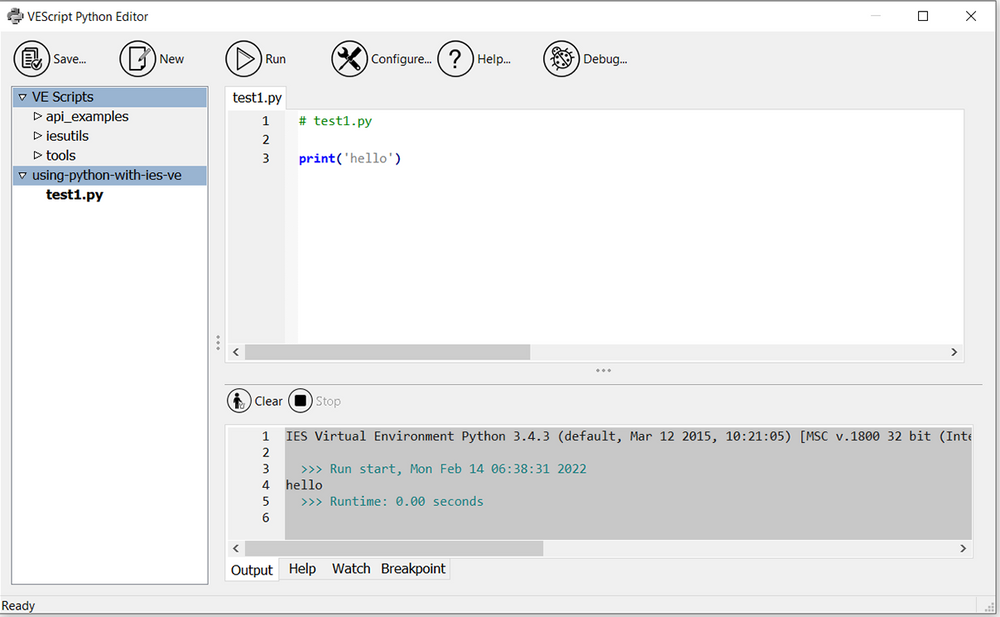Viewport: 1000px width, 617px height.
Task: Clear the output console
Action: tap(238, 400)
